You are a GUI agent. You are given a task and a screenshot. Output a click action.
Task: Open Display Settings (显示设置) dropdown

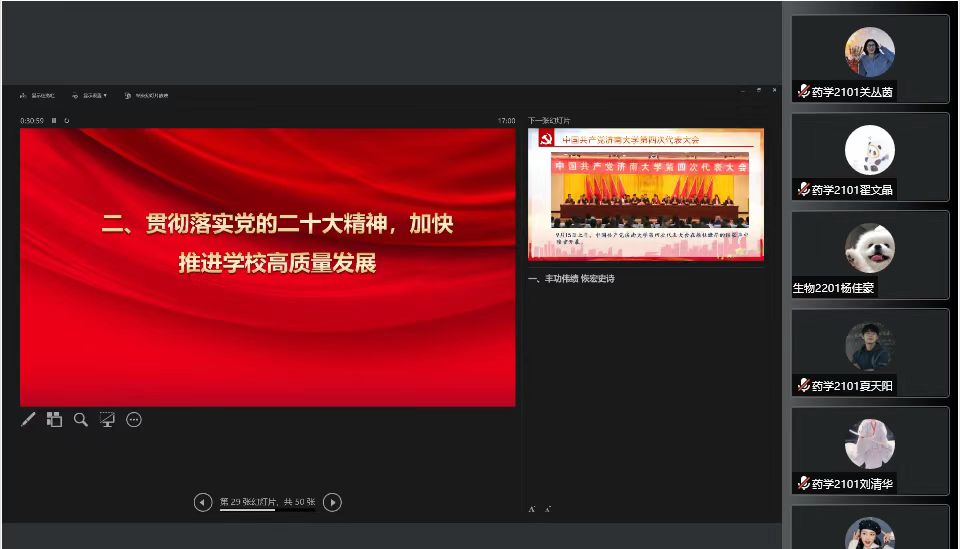point(90,96)
